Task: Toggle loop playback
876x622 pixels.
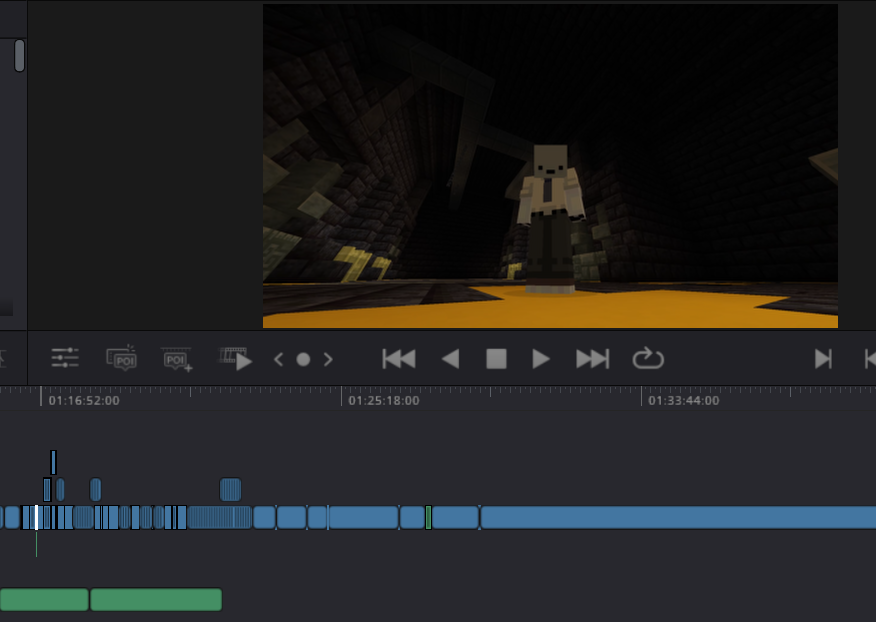Action: (648, 358)
